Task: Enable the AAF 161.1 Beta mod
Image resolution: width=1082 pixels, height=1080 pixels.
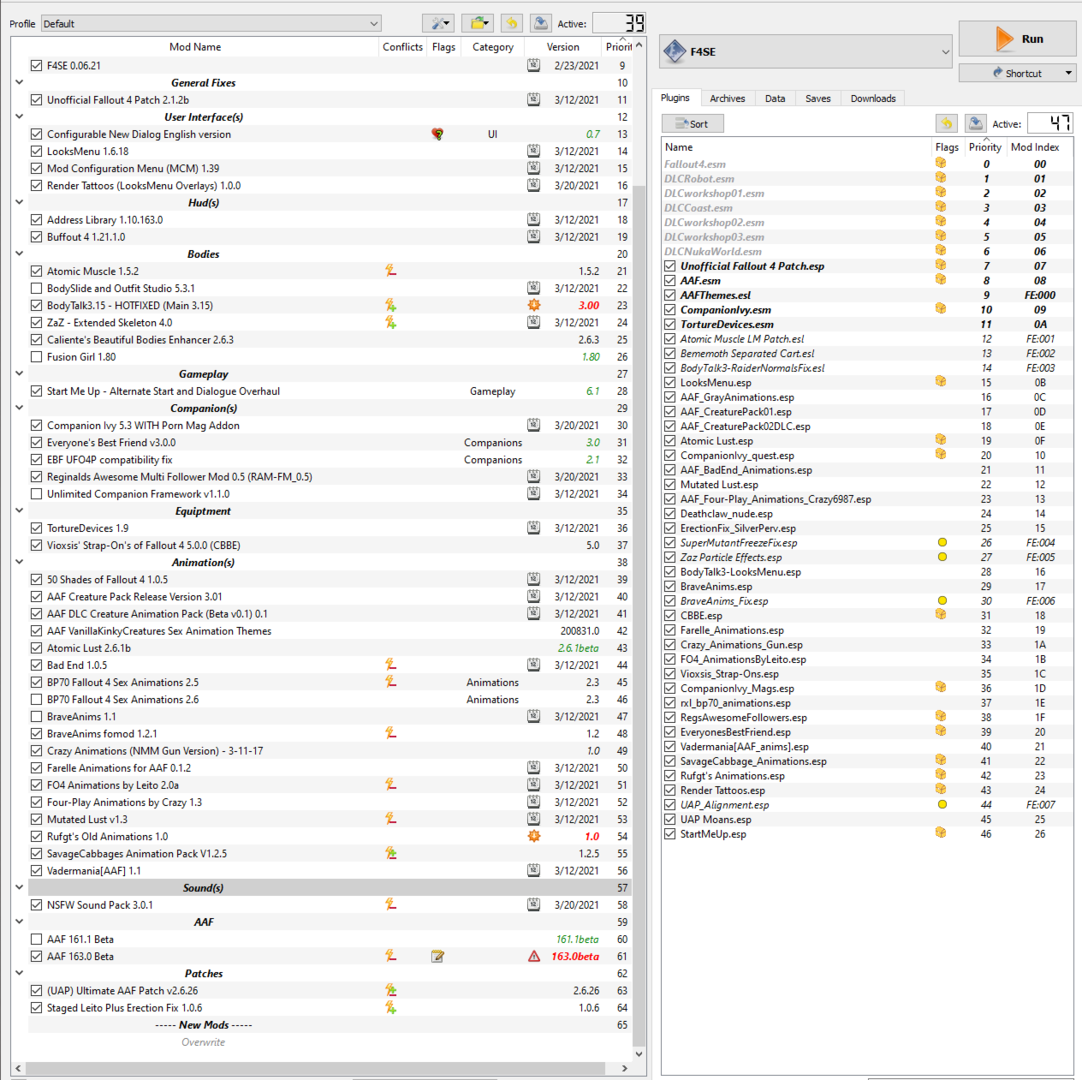Action: tap(37, 939)
